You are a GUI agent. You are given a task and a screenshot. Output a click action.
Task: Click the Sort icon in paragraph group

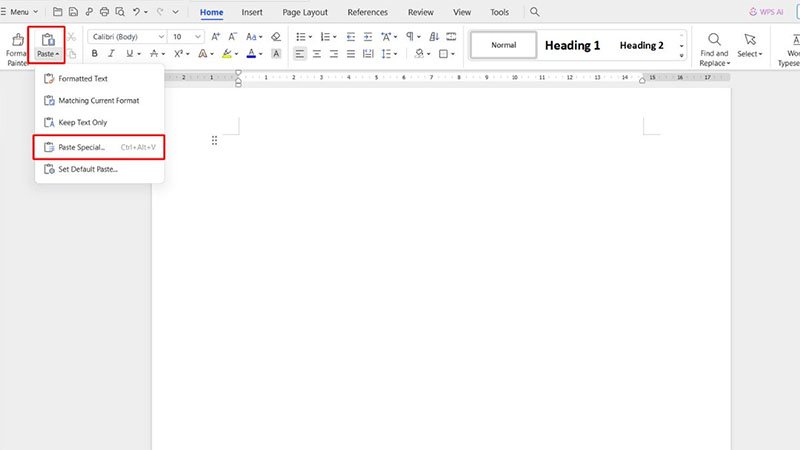click(x=434, y=37)
